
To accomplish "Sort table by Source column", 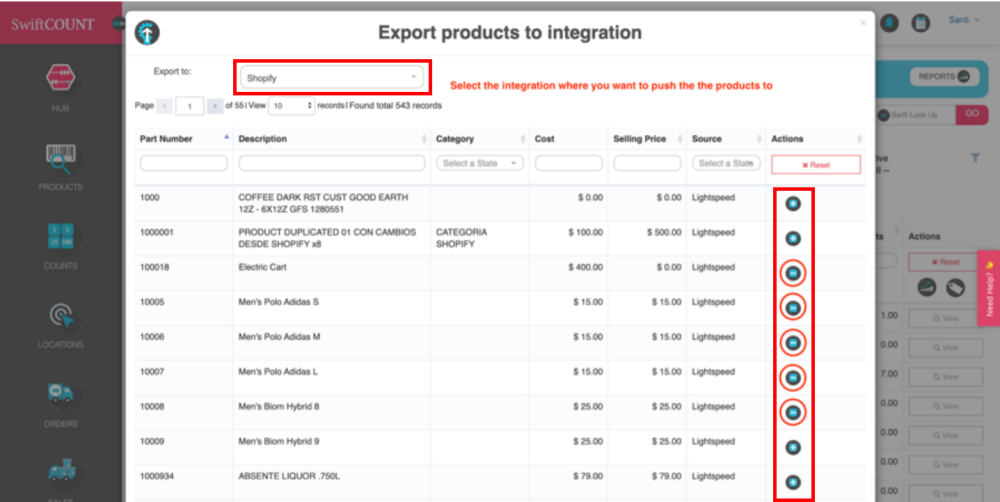I will pos(759,139).
